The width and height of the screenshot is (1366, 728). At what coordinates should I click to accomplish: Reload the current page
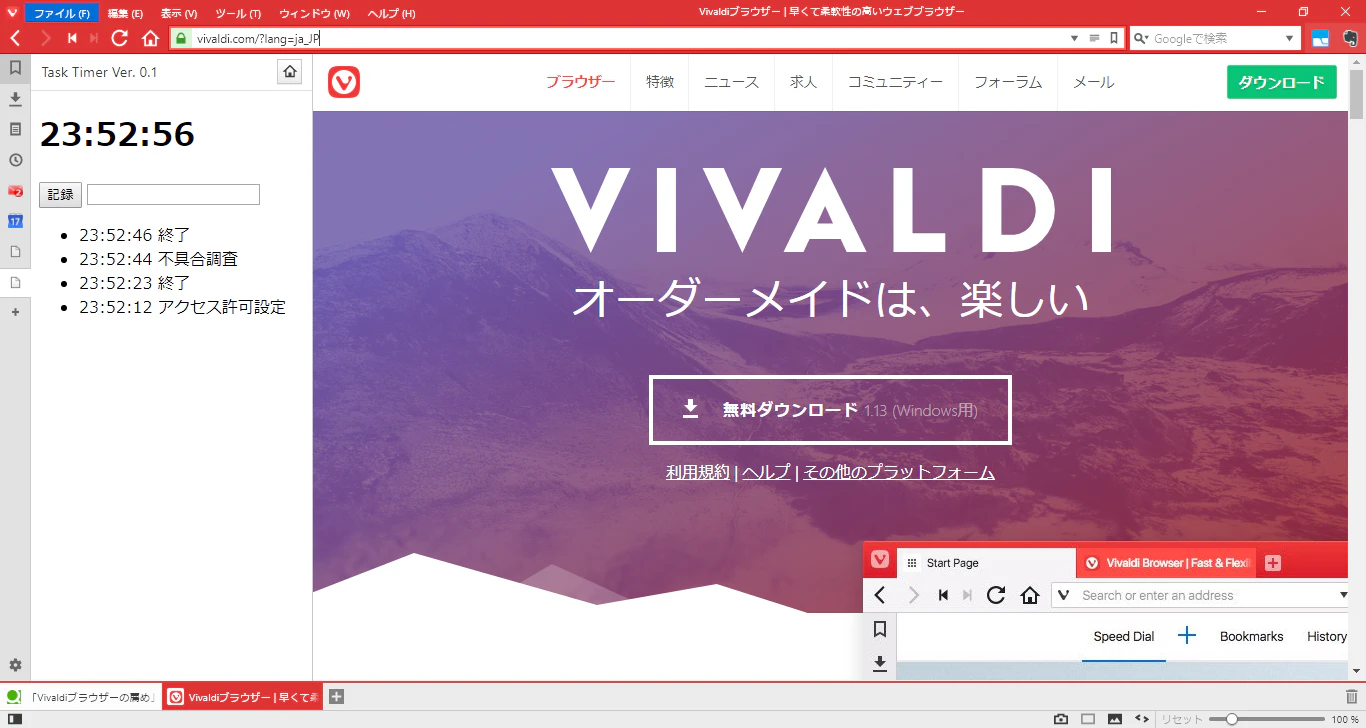(x=120, y=38)
